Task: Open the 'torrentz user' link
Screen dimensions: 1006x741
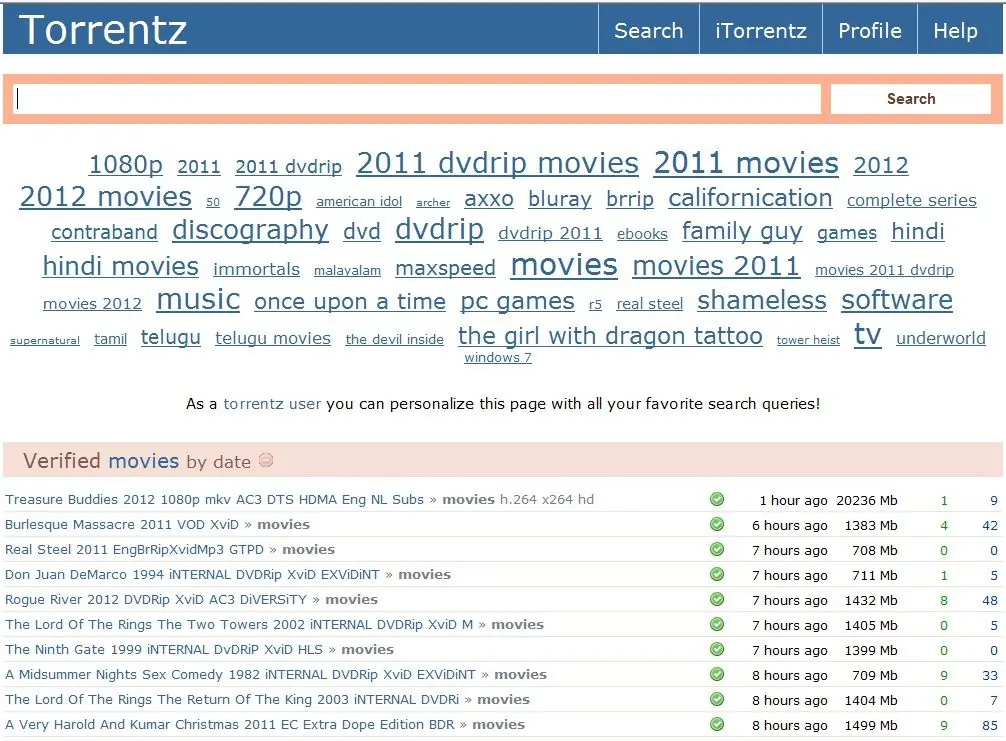Action: coord(272,404)
